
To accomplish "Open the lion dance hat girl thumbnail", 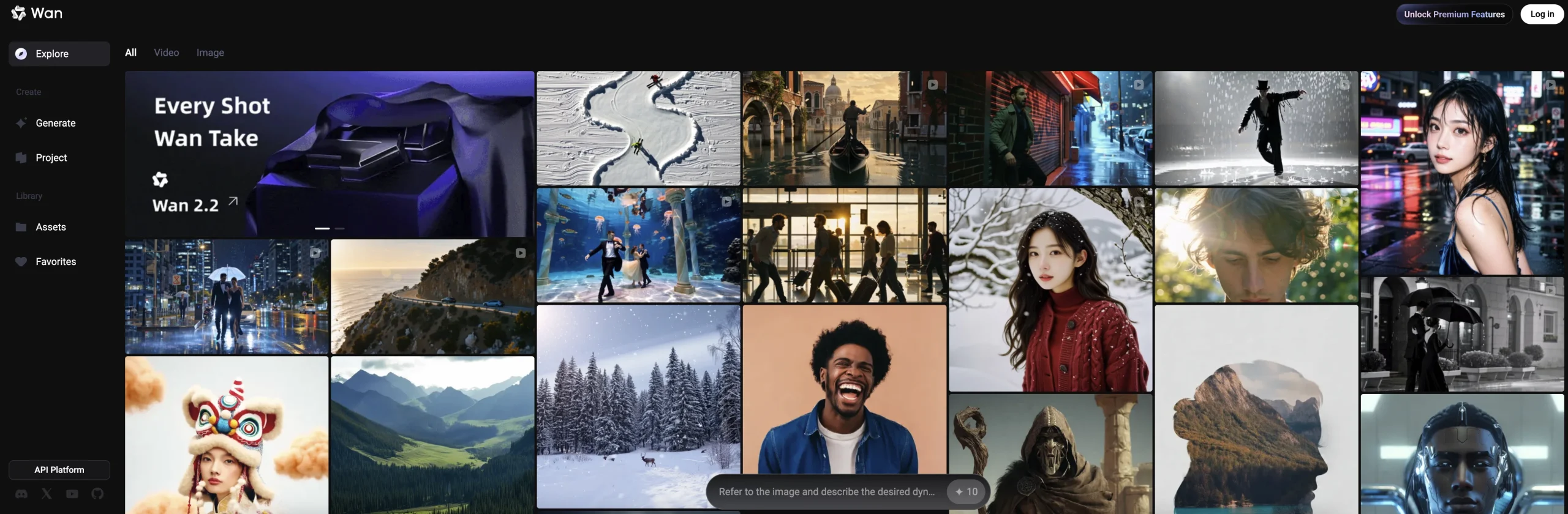I will click(x=227, y=435).
